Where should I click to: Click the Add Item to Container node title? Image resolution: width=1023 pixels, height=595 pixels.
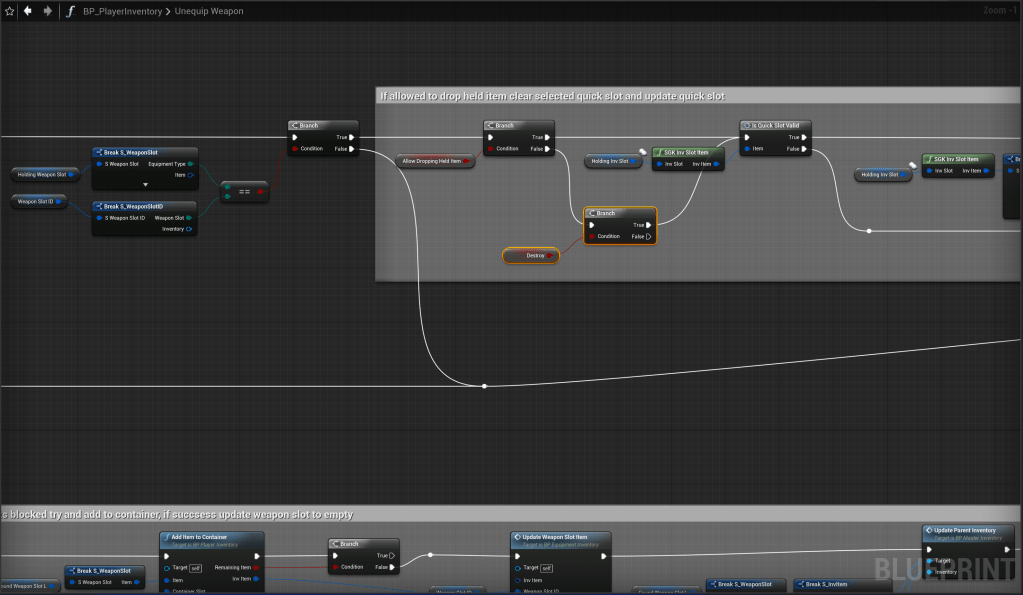point(210,537)
